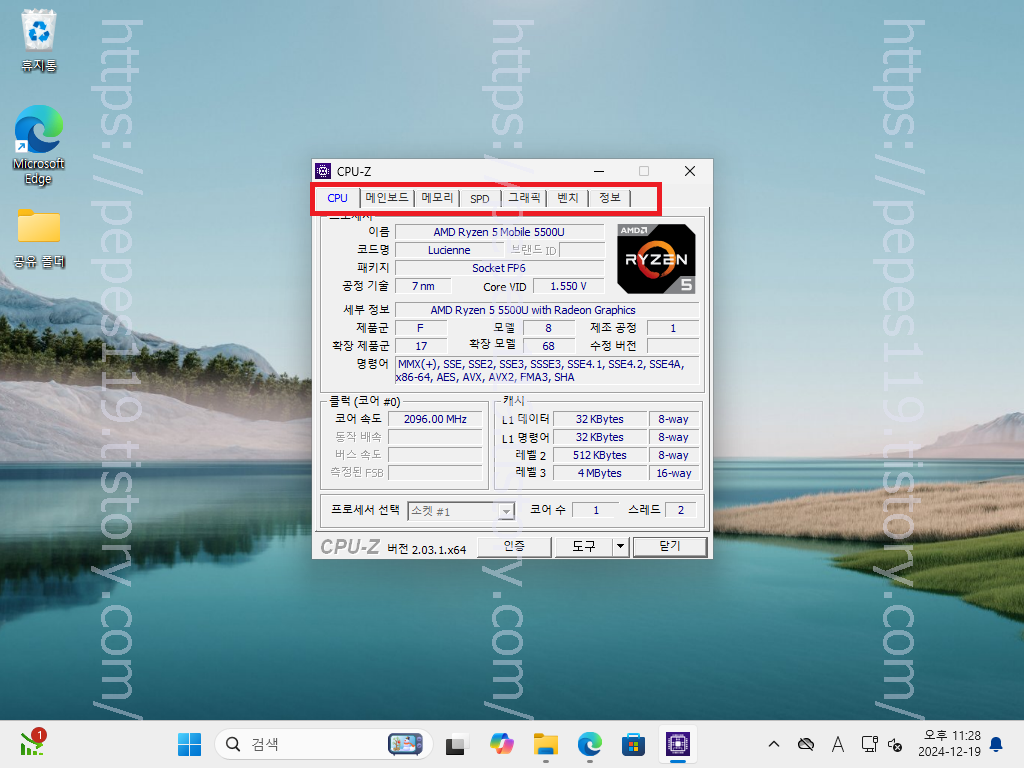Click the CPU-Z title bar app icon
This screenshot has height=768, width=1024.
[323, 171]
